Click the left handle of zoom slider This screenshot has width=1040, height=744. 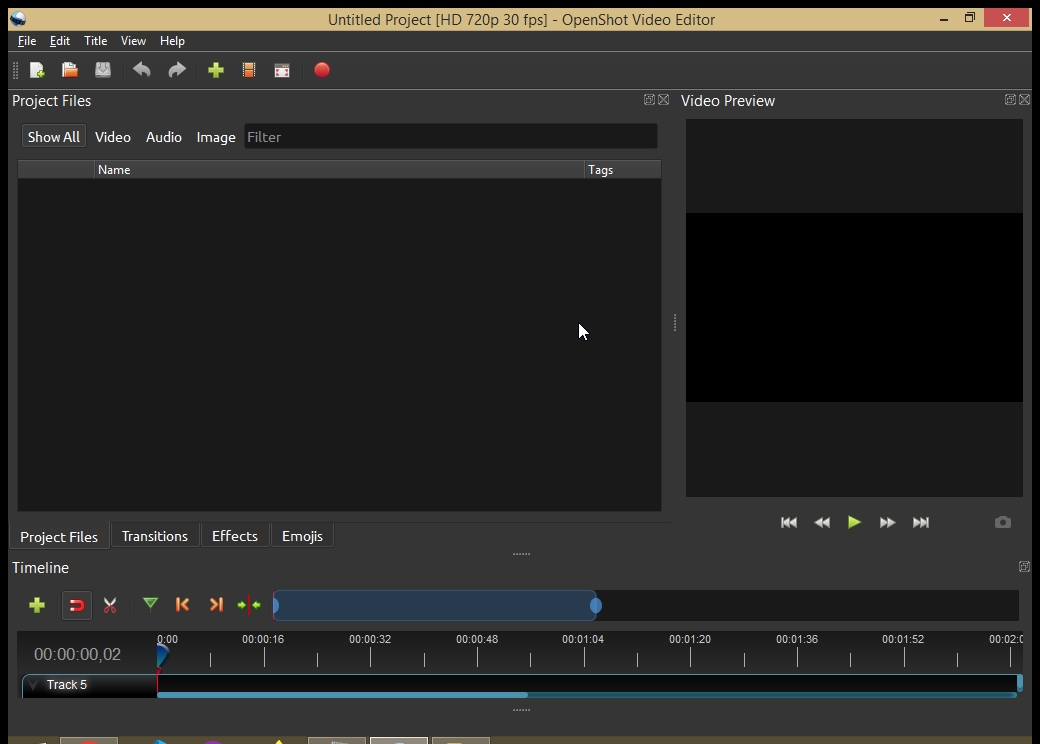click(276, 605)
